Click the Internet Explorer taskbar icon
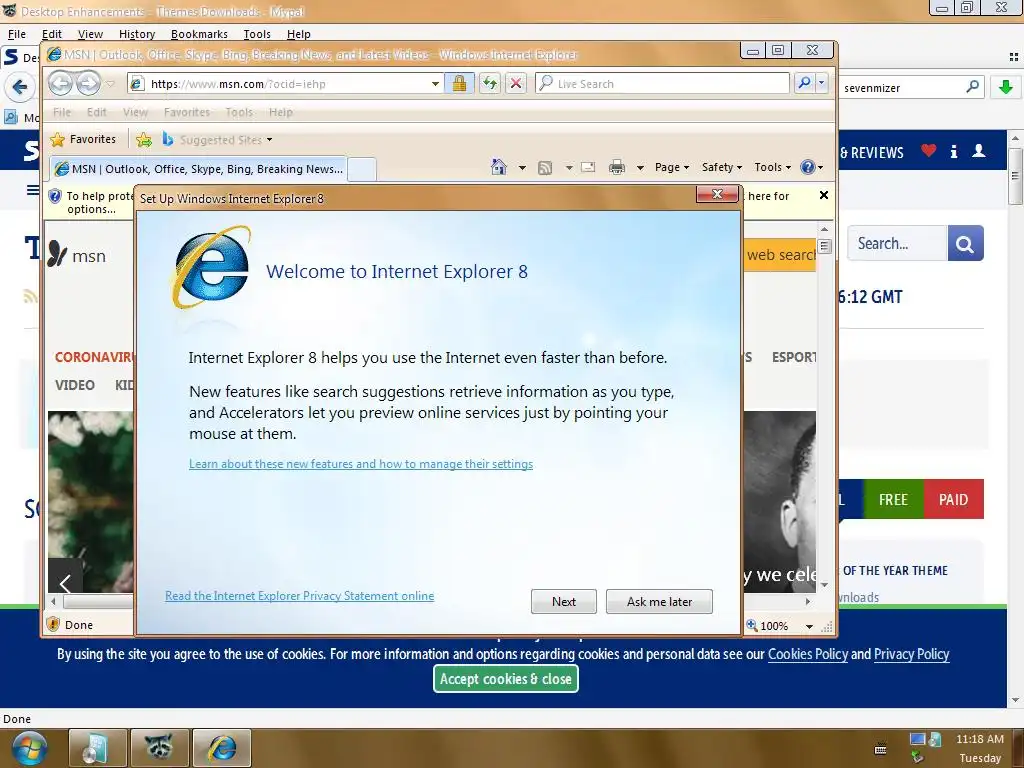 tap(222, 748)
